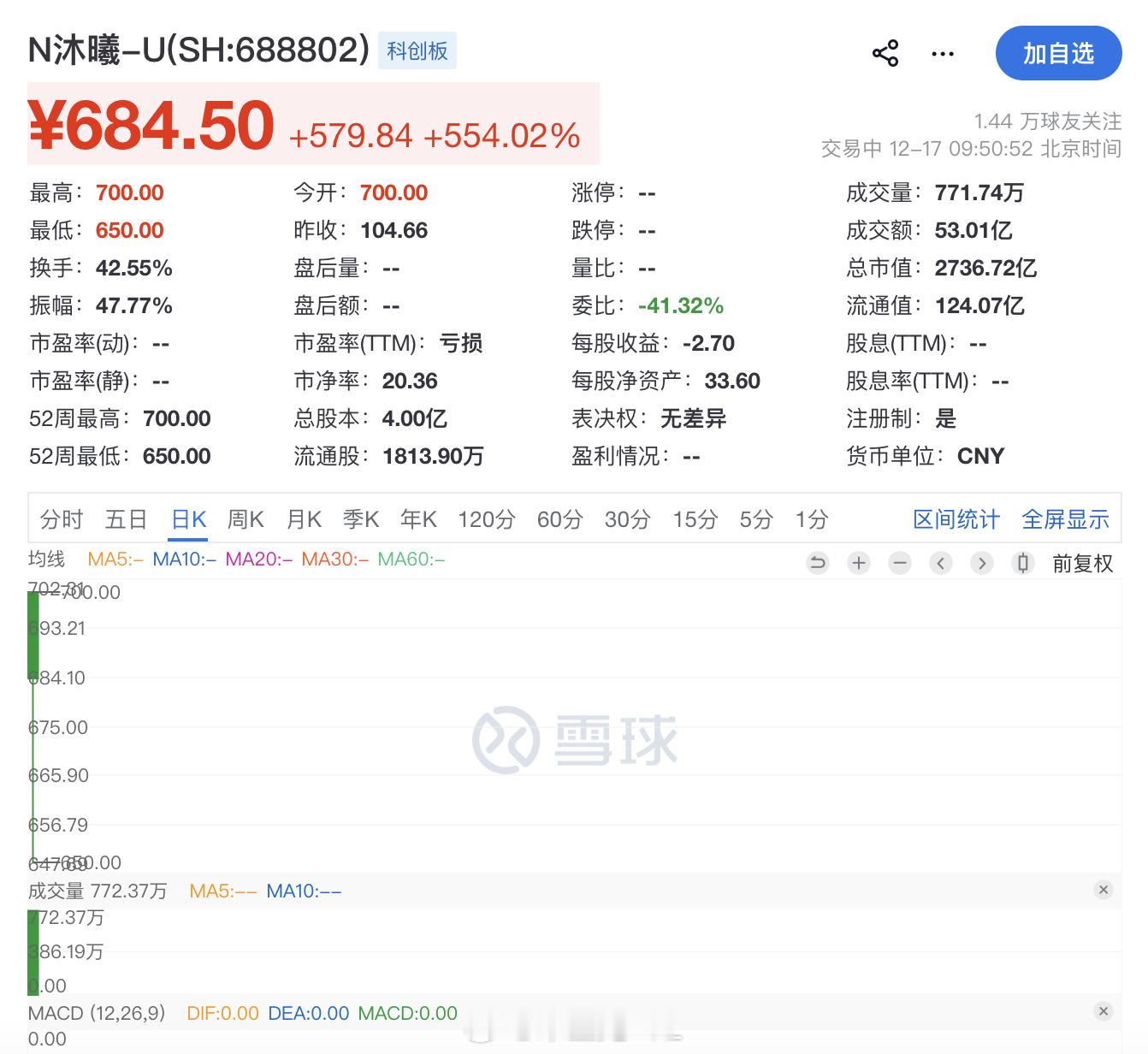Click the blue 加自选 button
Image resolution: width=1148 pixels, height=1054 pixels.
click(1058, 53)
